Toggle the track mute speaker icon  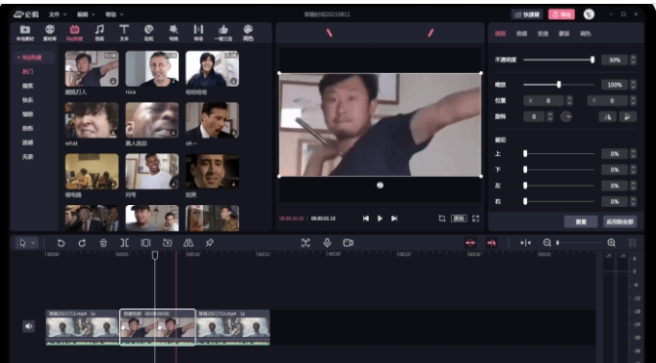click(28, 326)
